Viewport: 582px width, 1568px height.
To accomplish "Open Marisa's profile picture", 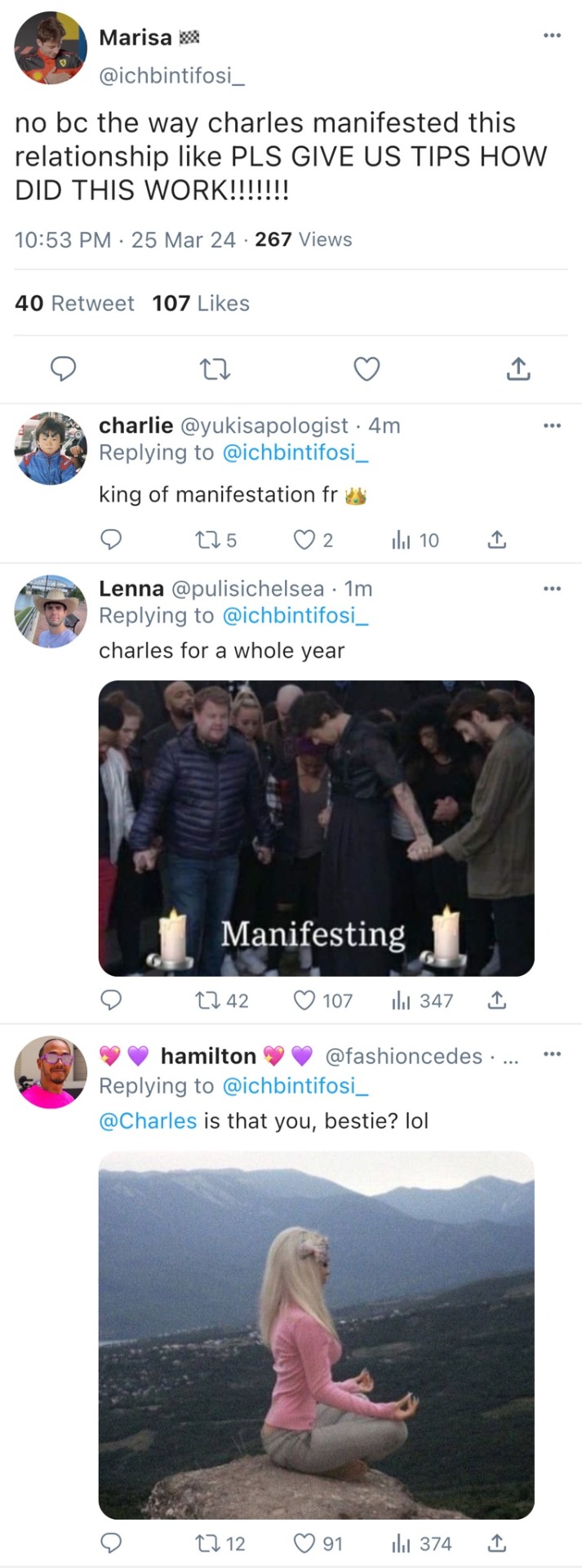I will click(51, 48).
